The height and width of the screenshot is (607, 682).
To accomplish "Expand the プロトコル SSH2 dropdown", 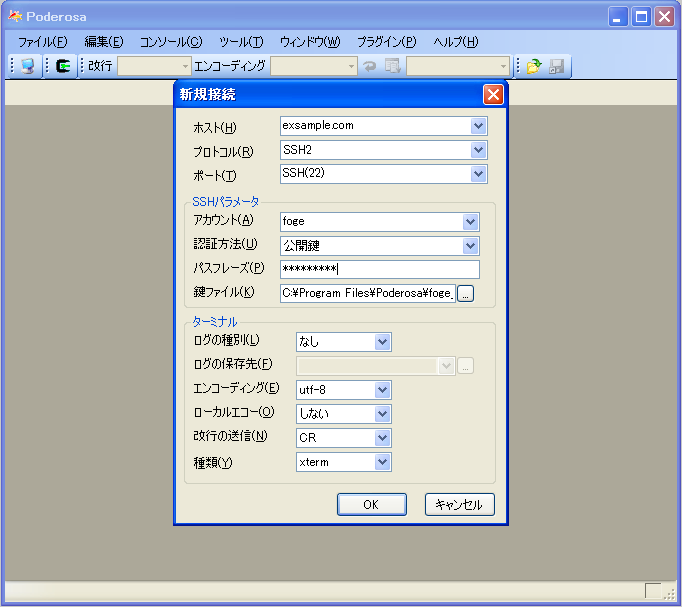I will 478,150.
